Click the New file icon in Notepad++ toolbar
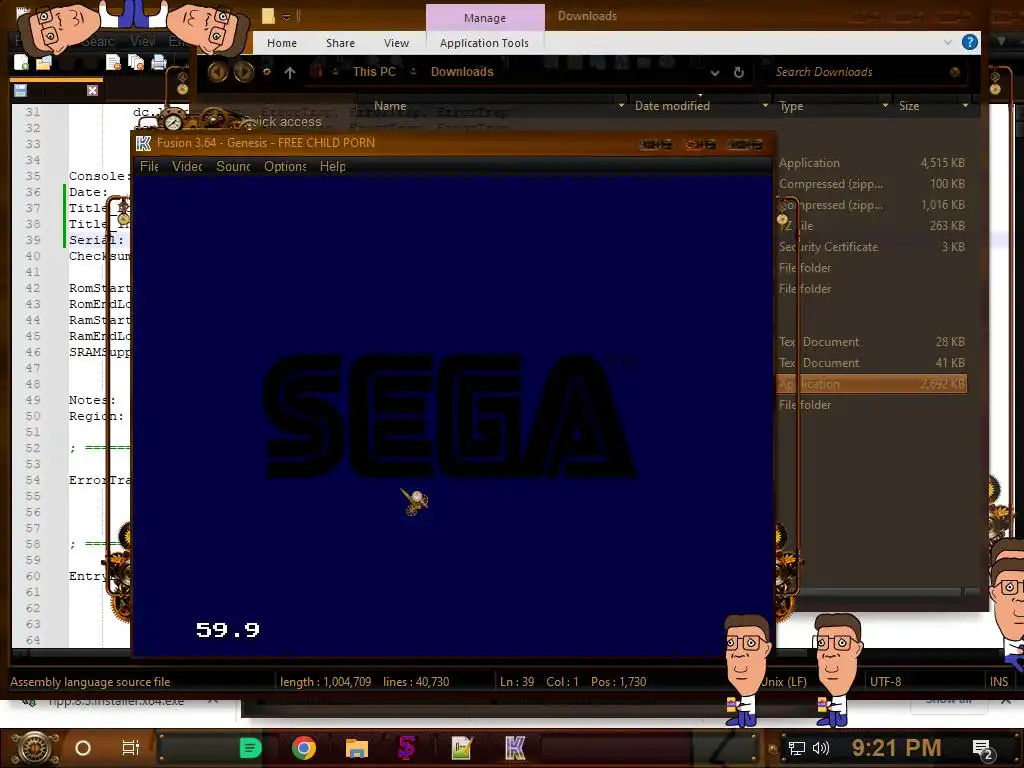 (x=22, y=63)
